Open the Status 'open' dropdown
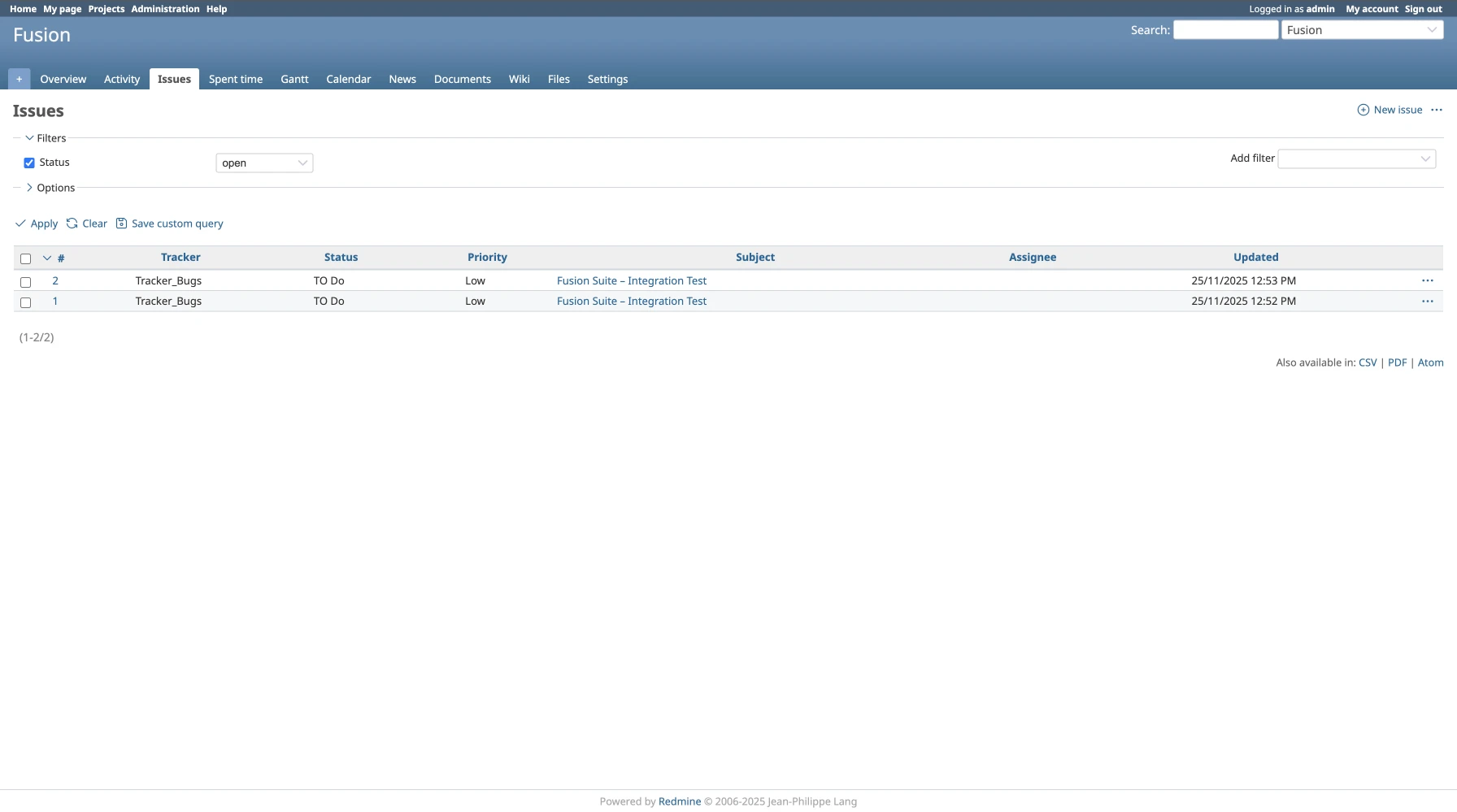Screen dimensions: 1457x812 (x=264, y=163)
